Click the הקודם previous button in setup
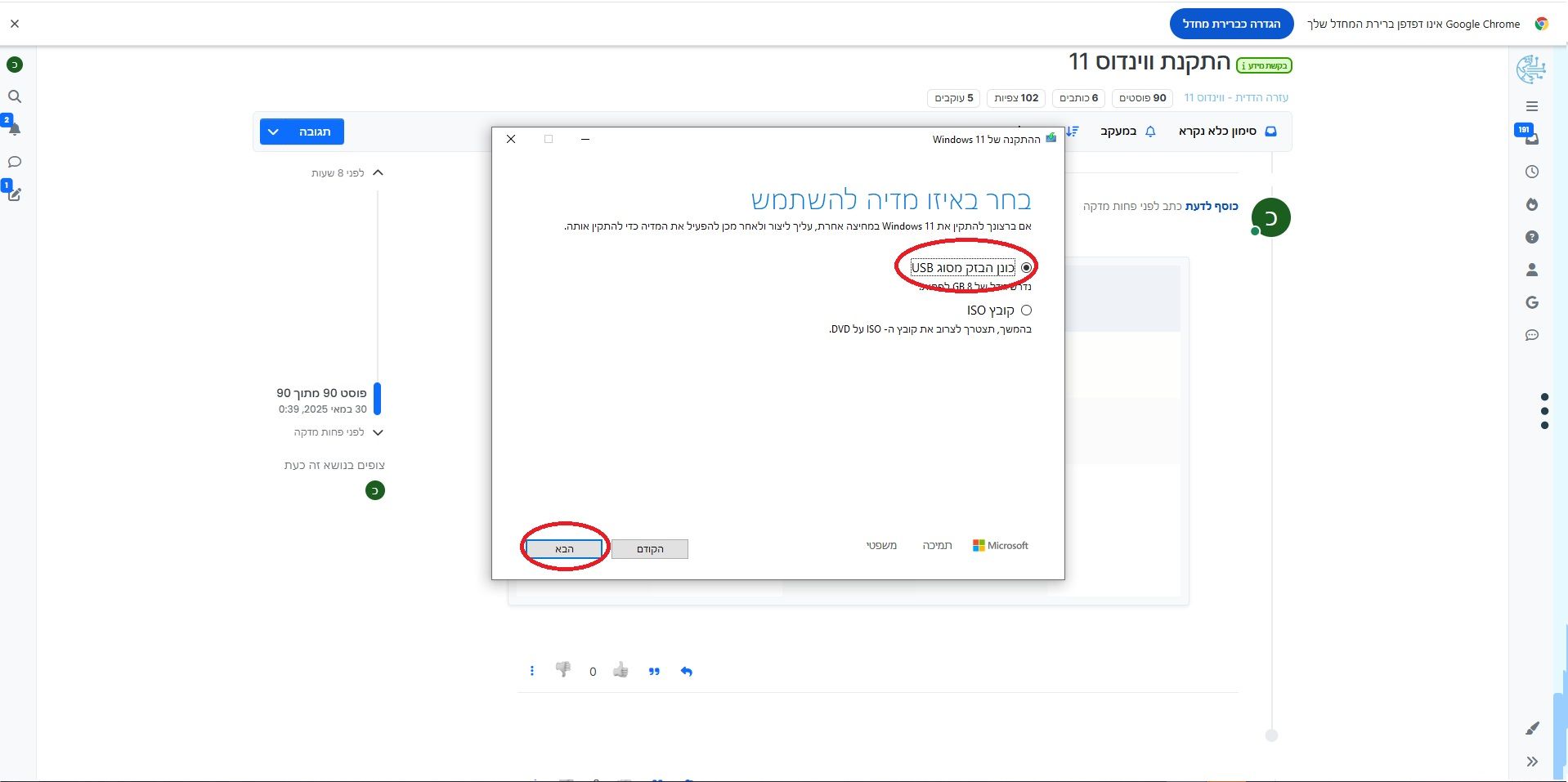Viewport: 1568px width, 782px height. click(x=650, y=549)
